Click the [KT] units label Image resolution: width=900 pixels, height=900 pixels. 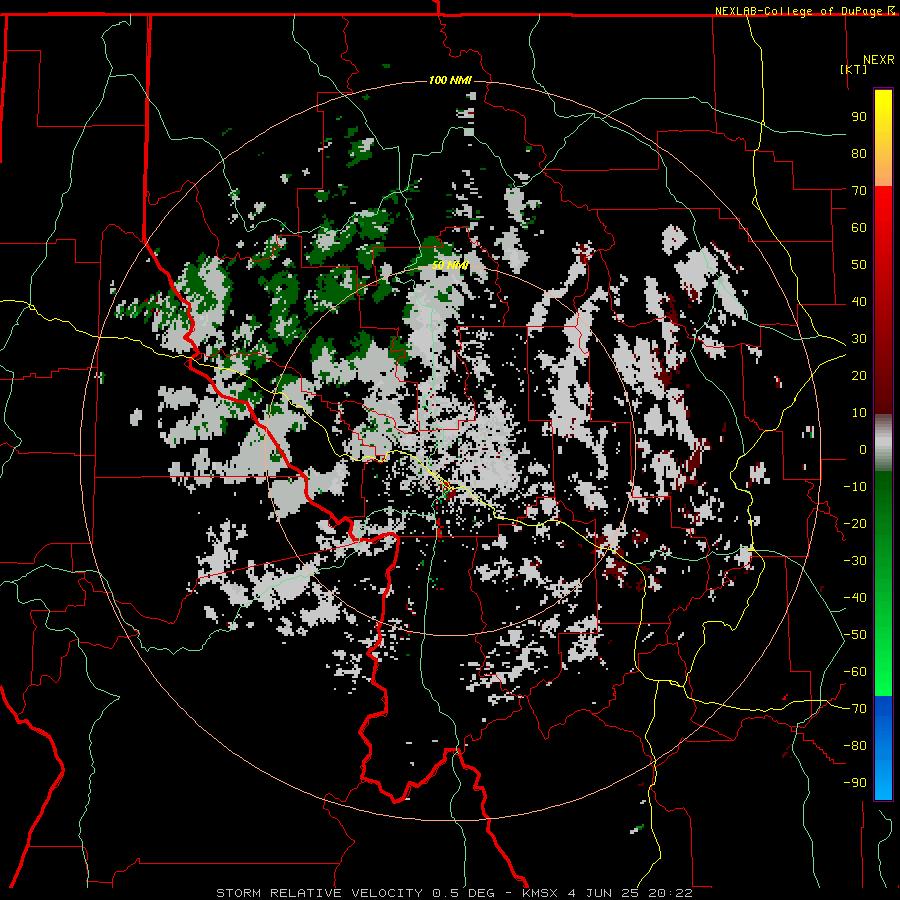click(854, 69)
